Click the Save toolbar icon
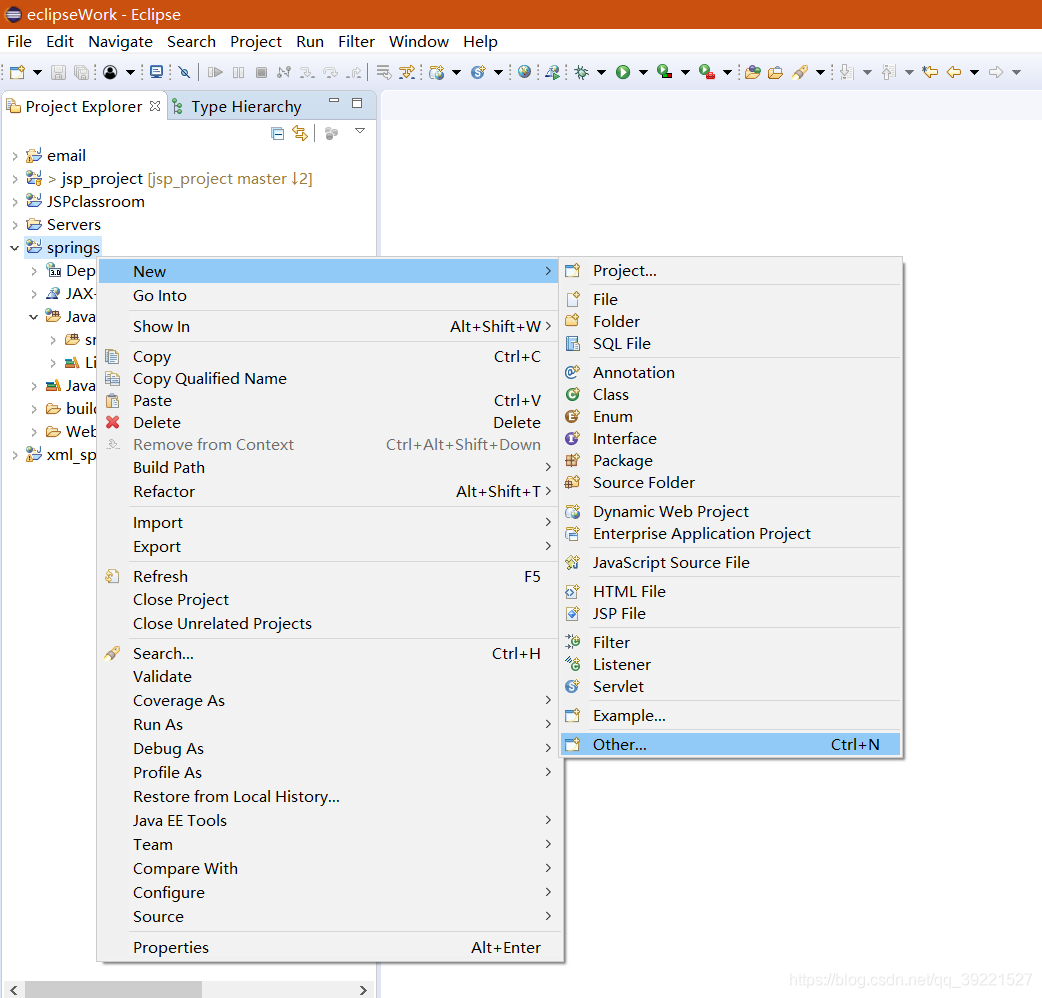Viewport: 1042px width, 998px height. 58,72
